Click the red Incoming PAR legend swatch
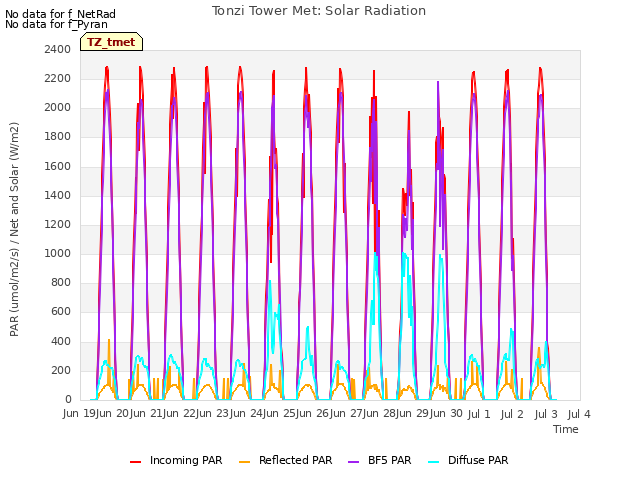Viewport: 640px width, 480px height. [x=135, y=462]
